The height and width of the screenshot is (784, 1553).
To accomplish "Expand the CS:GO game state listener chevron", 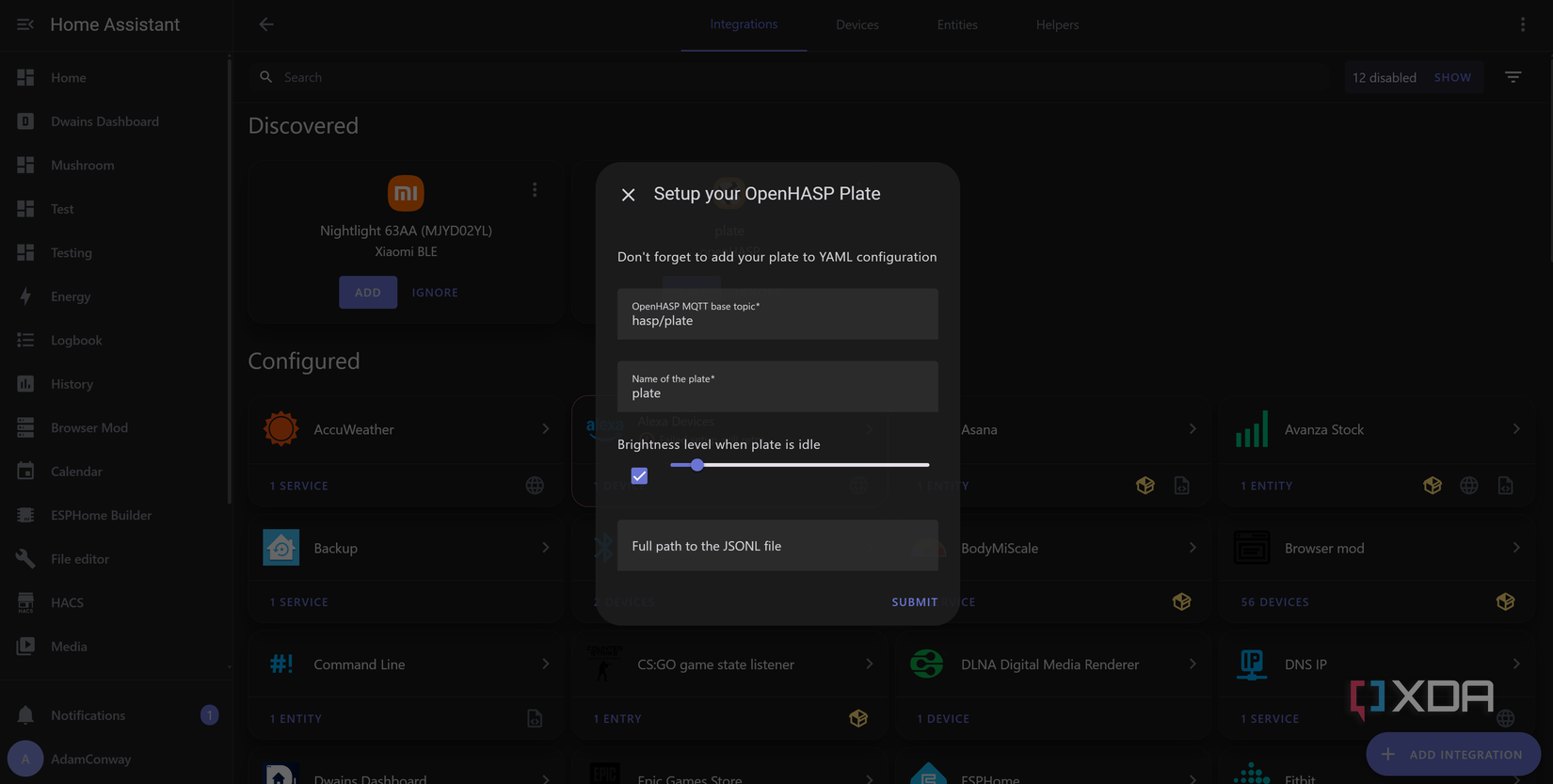I will tap(870, 664).
